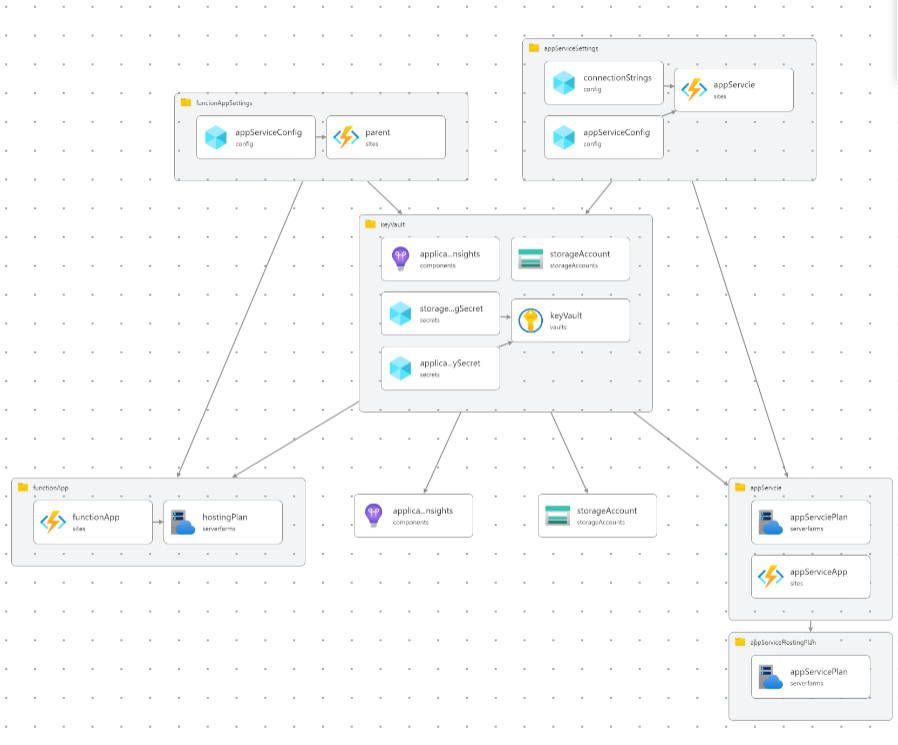Viewport: 898px width, 745px height.
Task: Click the server cloud icon of hostingPlan
Action: 183,522
